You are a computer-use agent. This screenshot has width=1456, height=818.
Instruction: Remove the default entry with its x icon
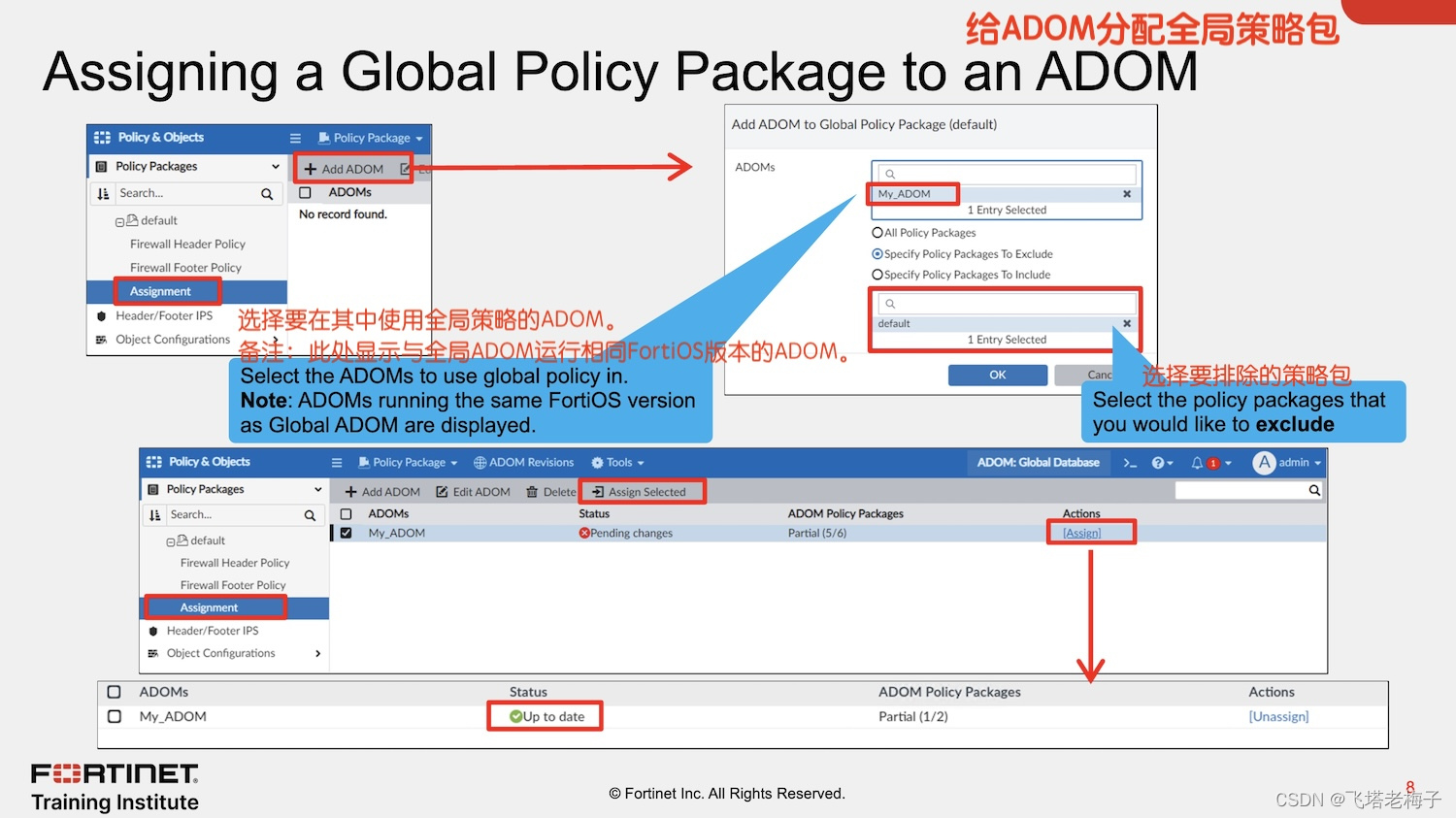(1127, 324)
